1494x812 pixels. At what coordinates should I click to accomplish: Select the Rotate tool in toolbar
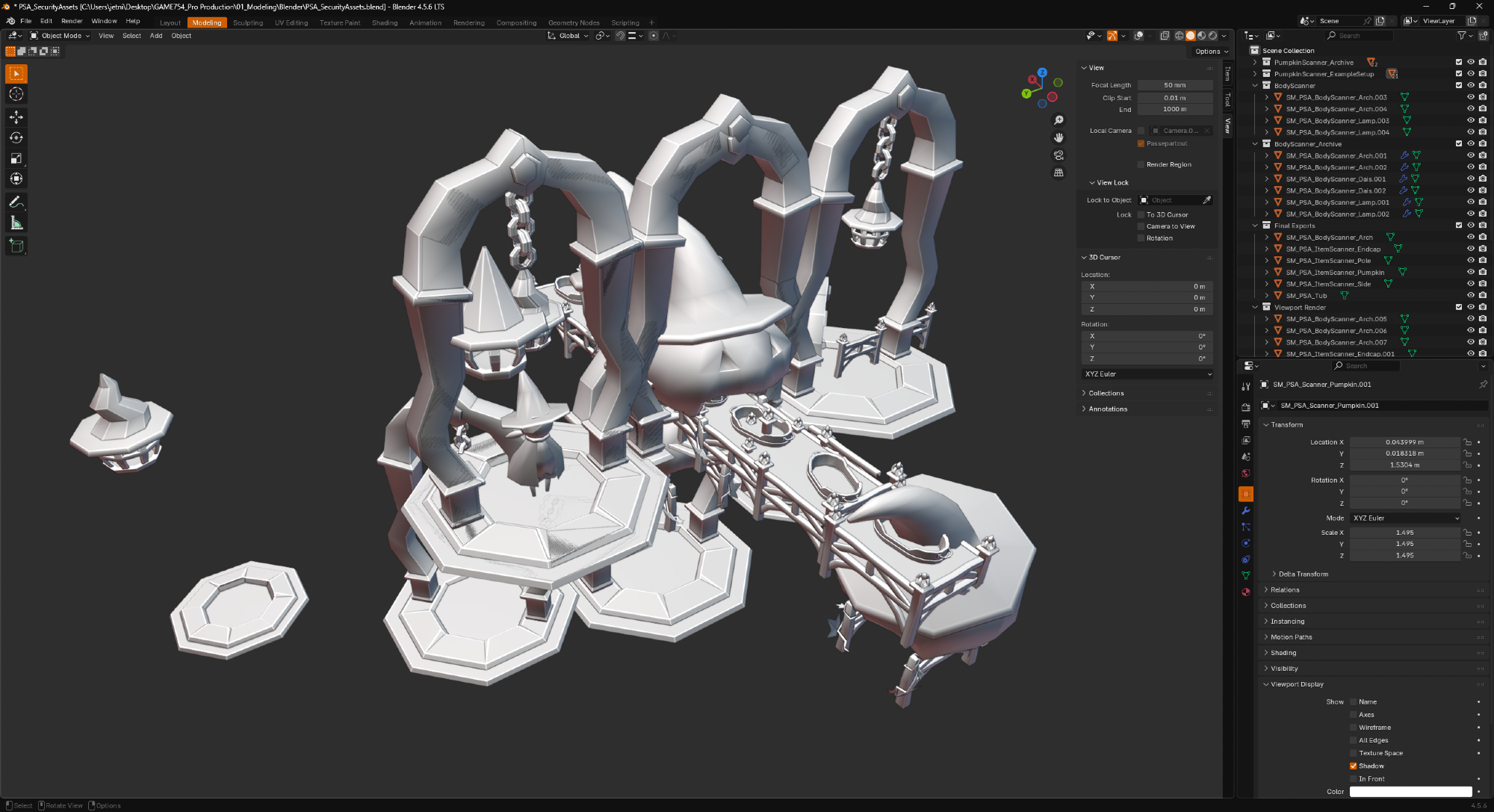pos(16,137)
